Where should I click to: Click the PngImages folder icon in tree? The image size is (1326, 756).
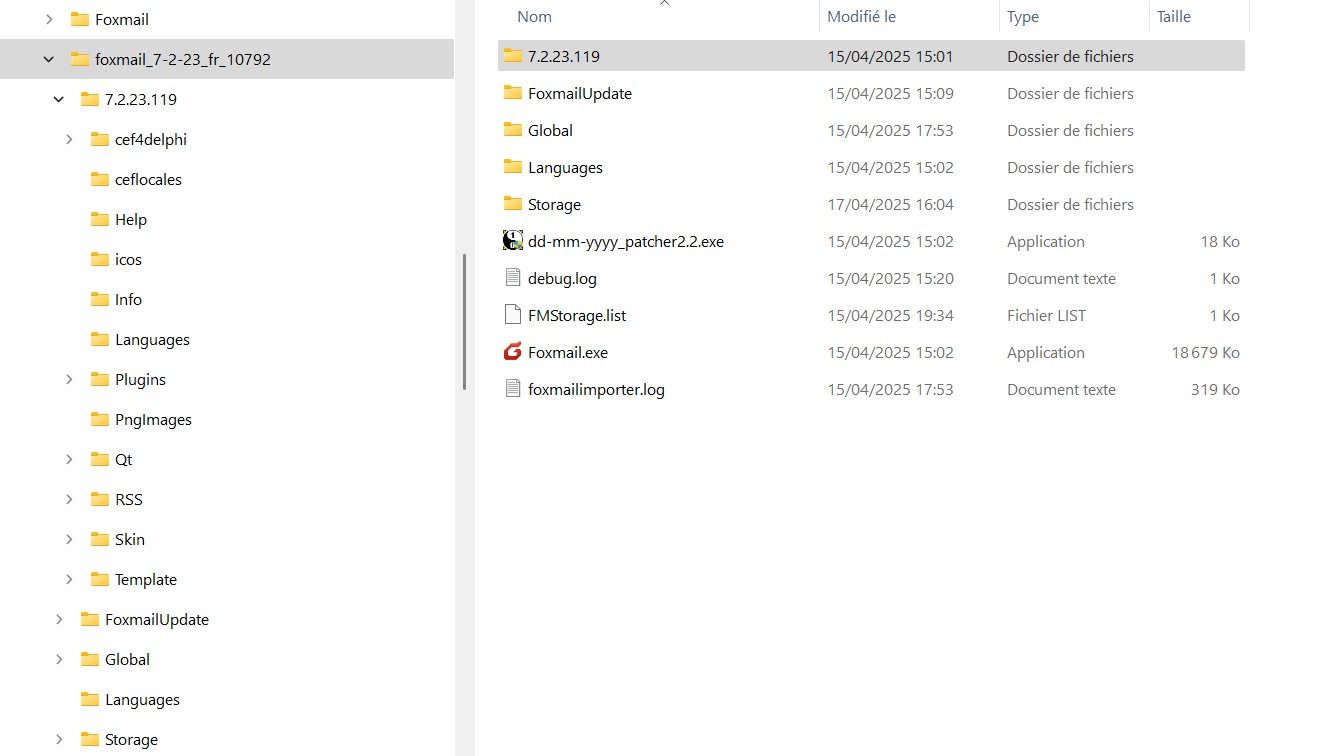[100, 419]
